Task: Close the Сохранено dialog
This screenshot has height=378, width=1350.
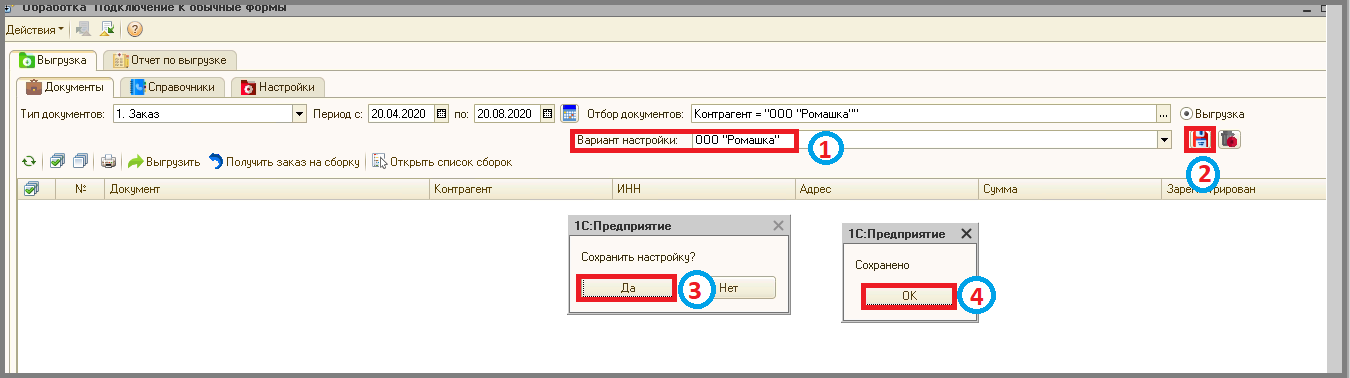Action: coord(966,233)
